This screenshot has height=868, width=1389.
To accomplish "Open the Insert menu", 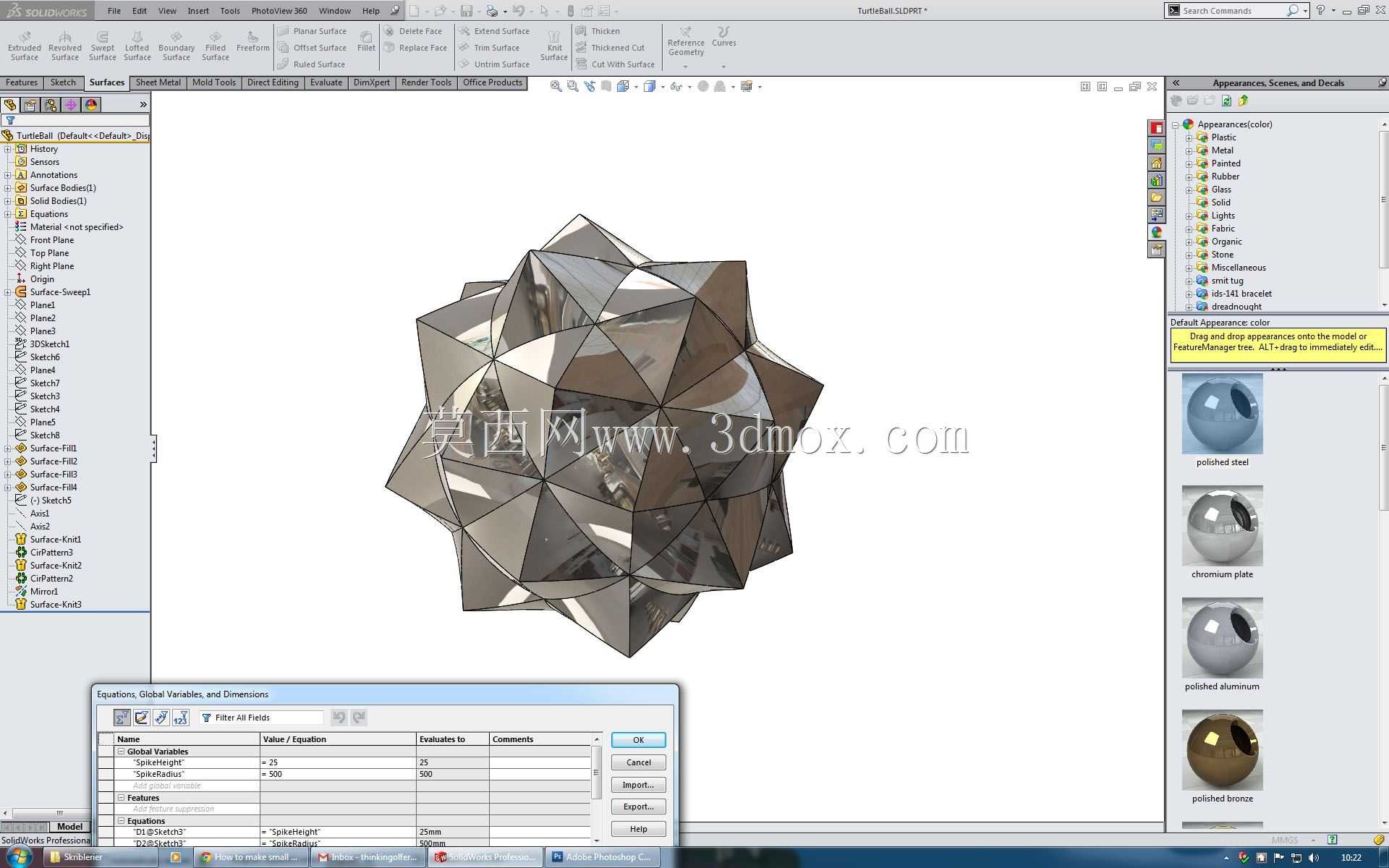I will pyautogui.click(x=198, y=11).
